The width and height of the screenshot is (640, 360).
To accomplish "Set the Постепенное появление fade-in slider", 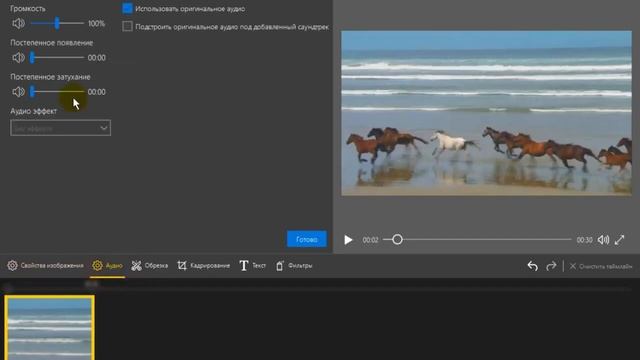I will point(57,58).
